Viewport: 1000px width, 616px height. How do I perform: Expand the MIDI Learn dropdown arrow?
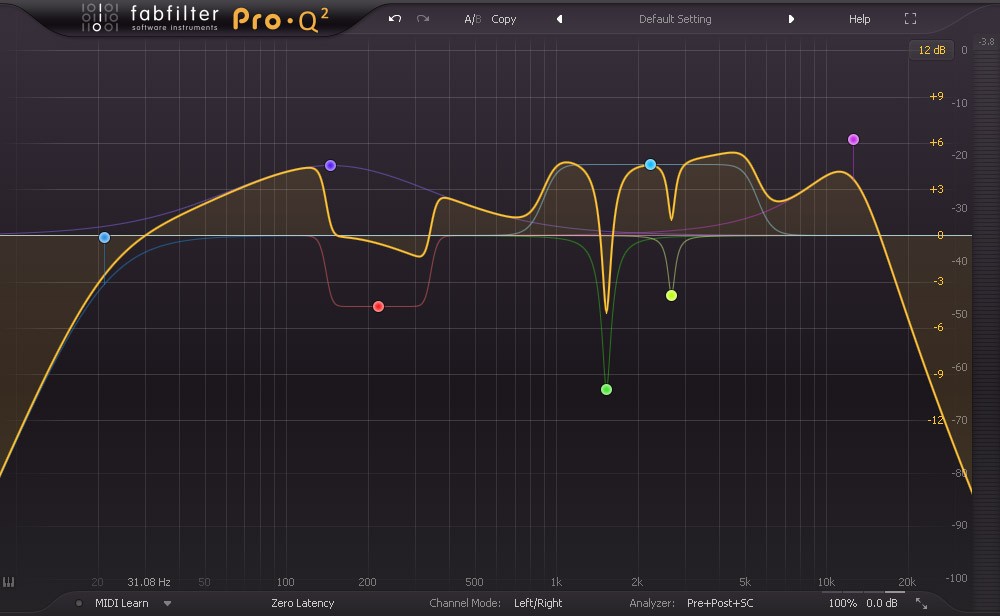pyautogui.click(x=167, y=603)
